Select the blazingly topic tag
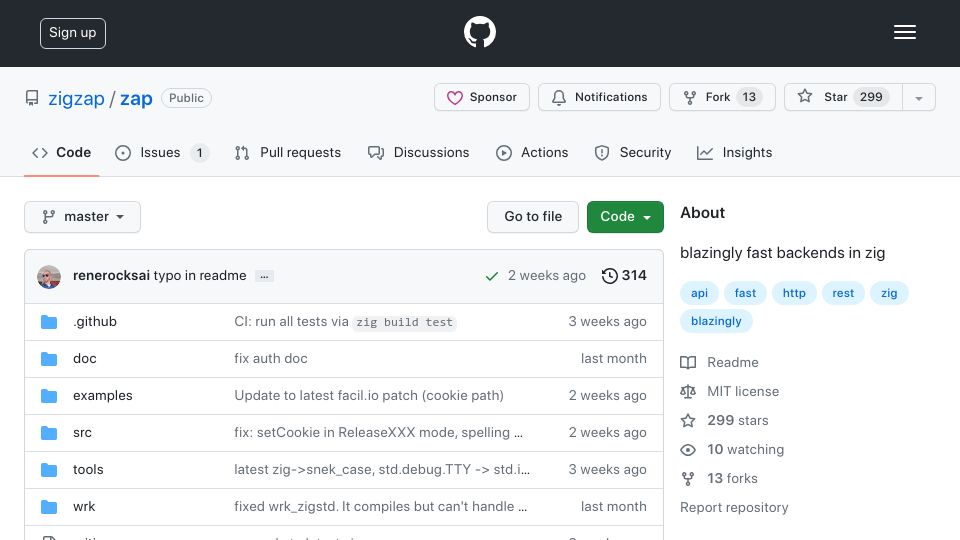The height and width of the screenshot is (540, 960). pyautogui.click(x=716, y=321)
